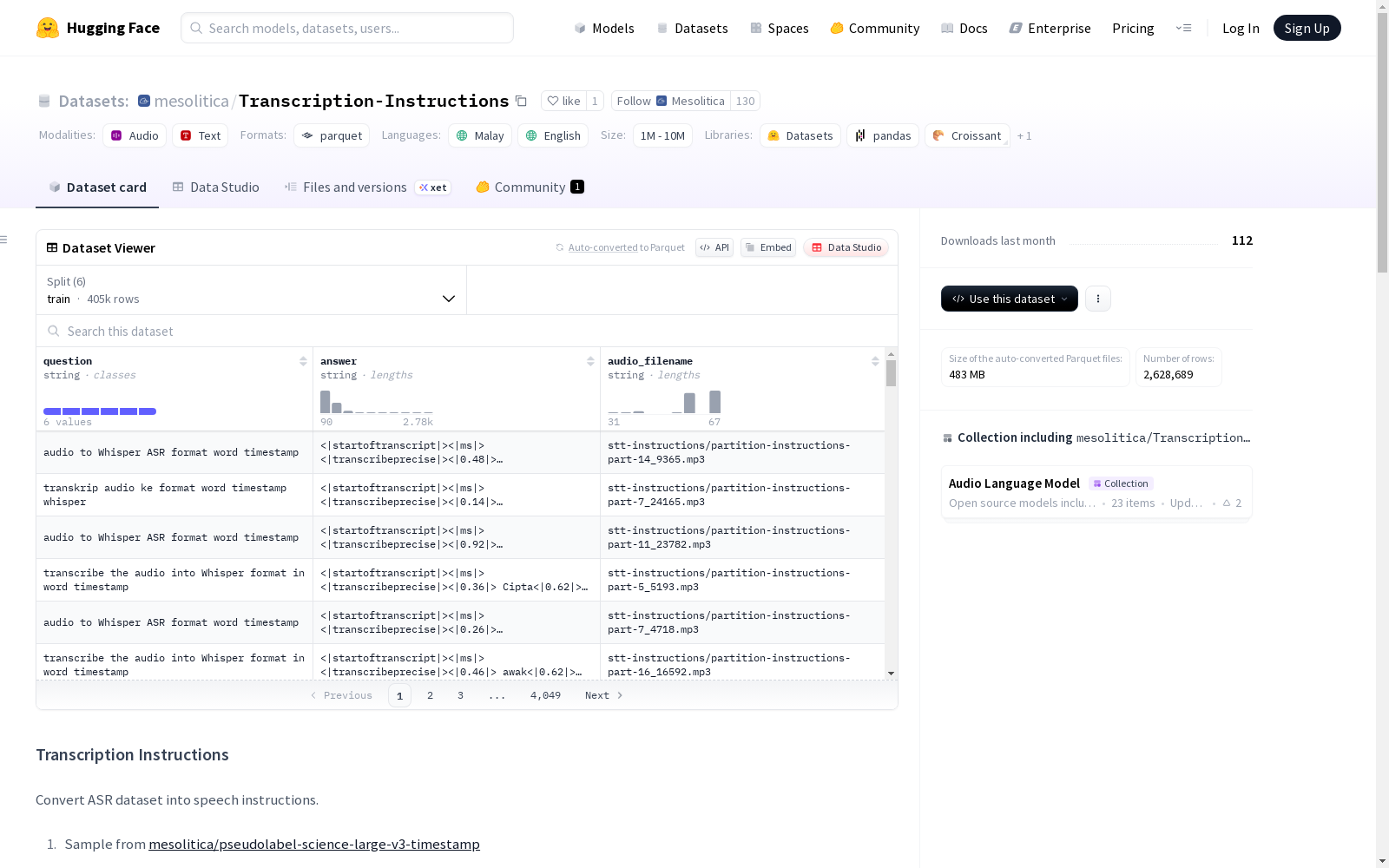The image size is (1389, 868).
Task: Switch to the Dataset card tab
Action: (x=97, y=187)
